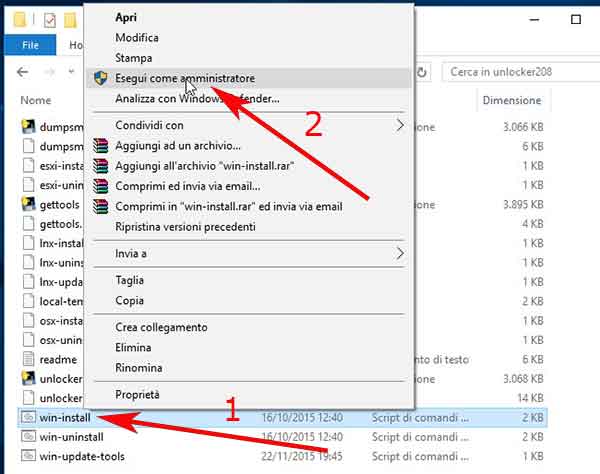Add to archive win-install.rar

(x=205, y=166)
